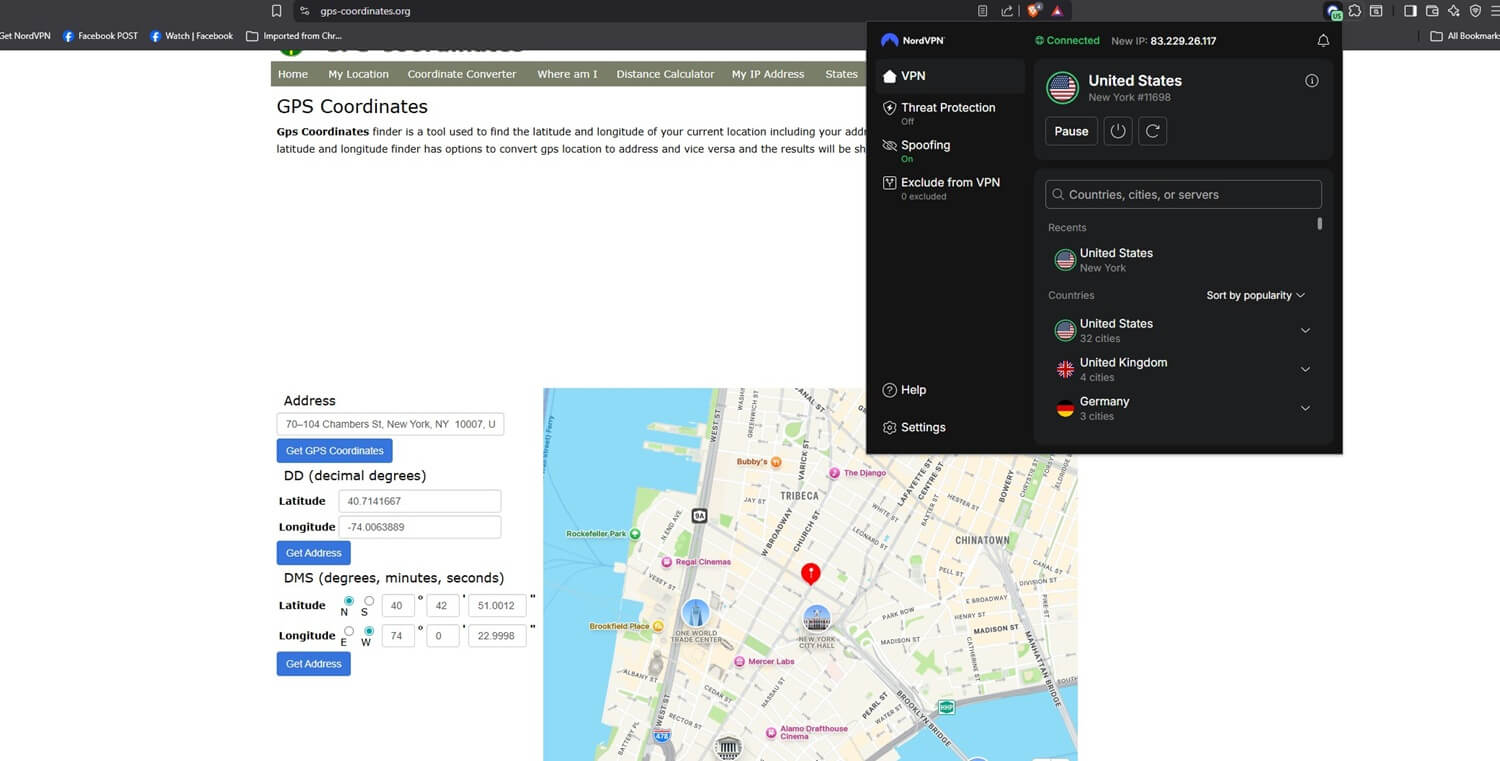Disconnect VPN using the power icon
1500x761 pixels.
tap(1117, 131)
